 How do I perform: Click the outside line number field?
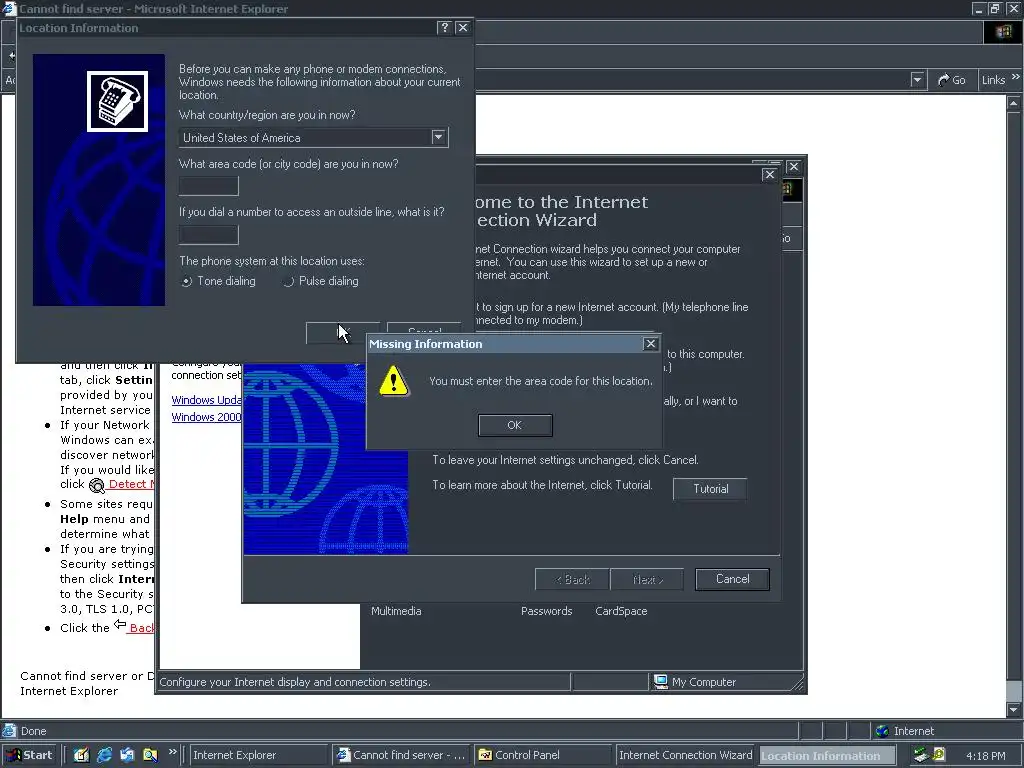(x=208, y=234)
